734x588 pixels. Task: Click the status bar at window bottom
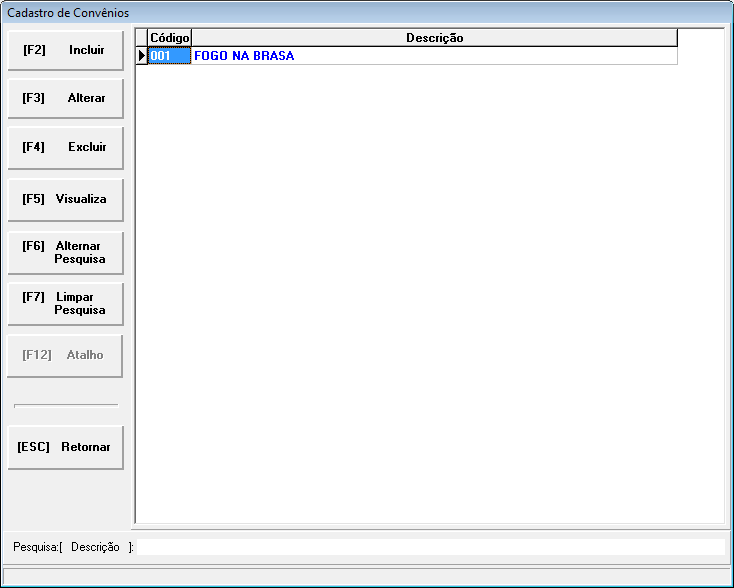pos(367,575)
